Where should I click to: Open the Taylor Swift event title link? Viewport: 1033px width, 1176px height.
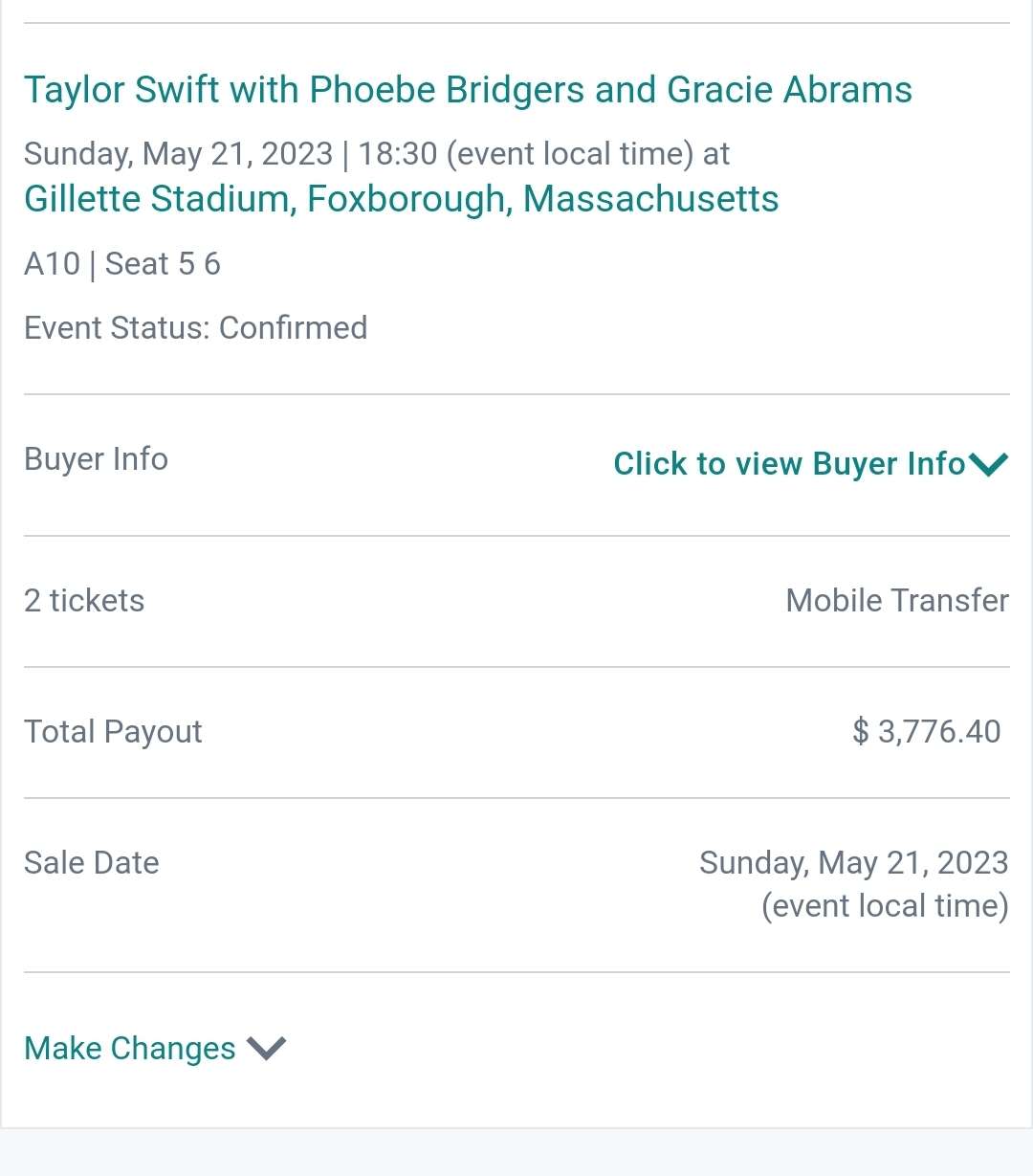click(x=468, y=90)
